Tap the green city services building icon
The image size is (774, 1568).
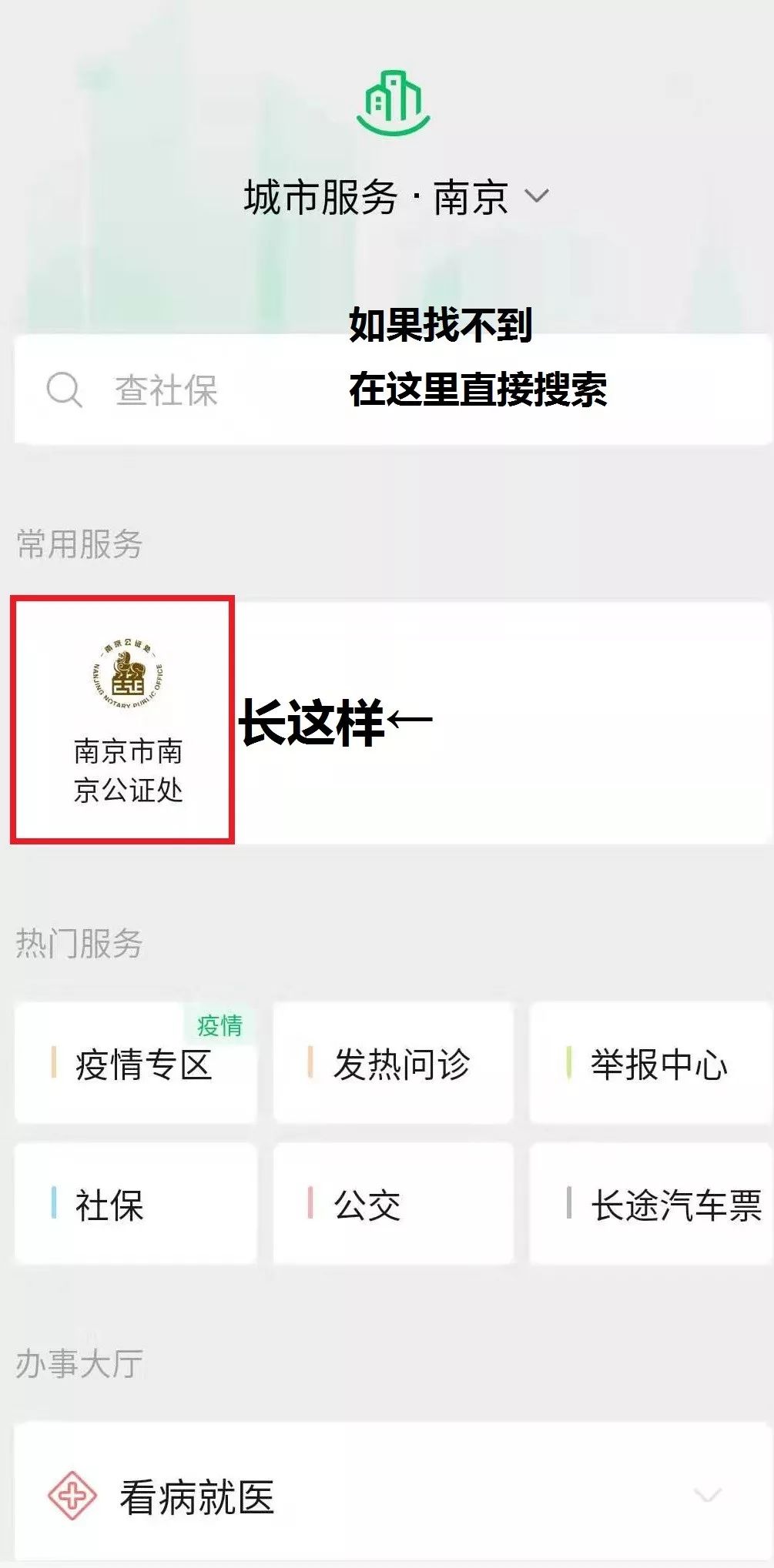coord(393,103)
